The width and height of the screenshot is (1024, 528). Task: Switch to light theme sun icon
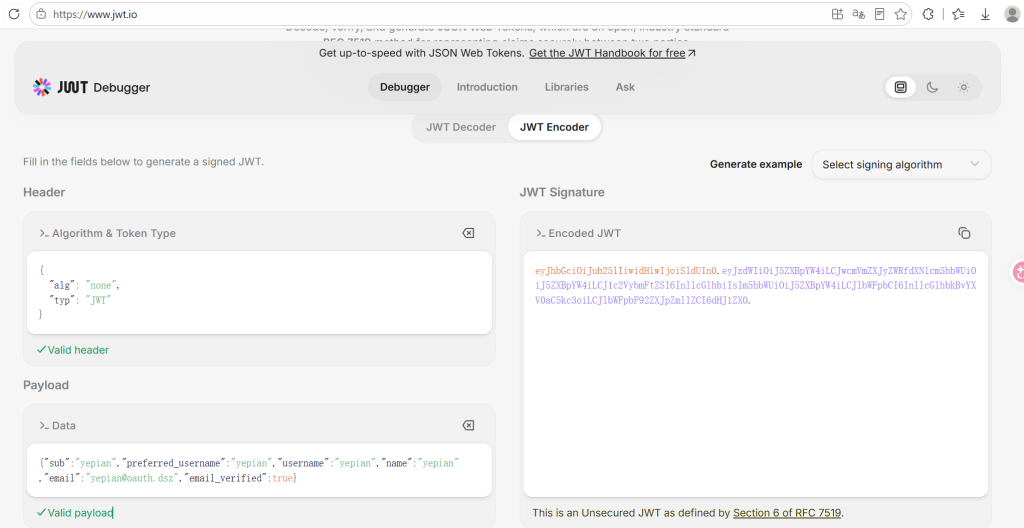pyautogui.click(x=963, y=87)
